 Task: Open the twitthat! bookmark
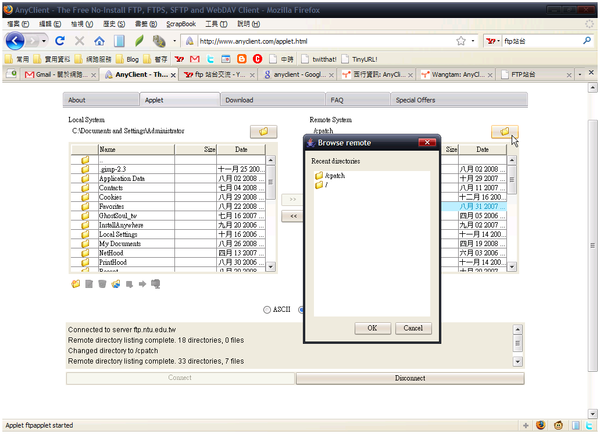(x=319, y=59)
